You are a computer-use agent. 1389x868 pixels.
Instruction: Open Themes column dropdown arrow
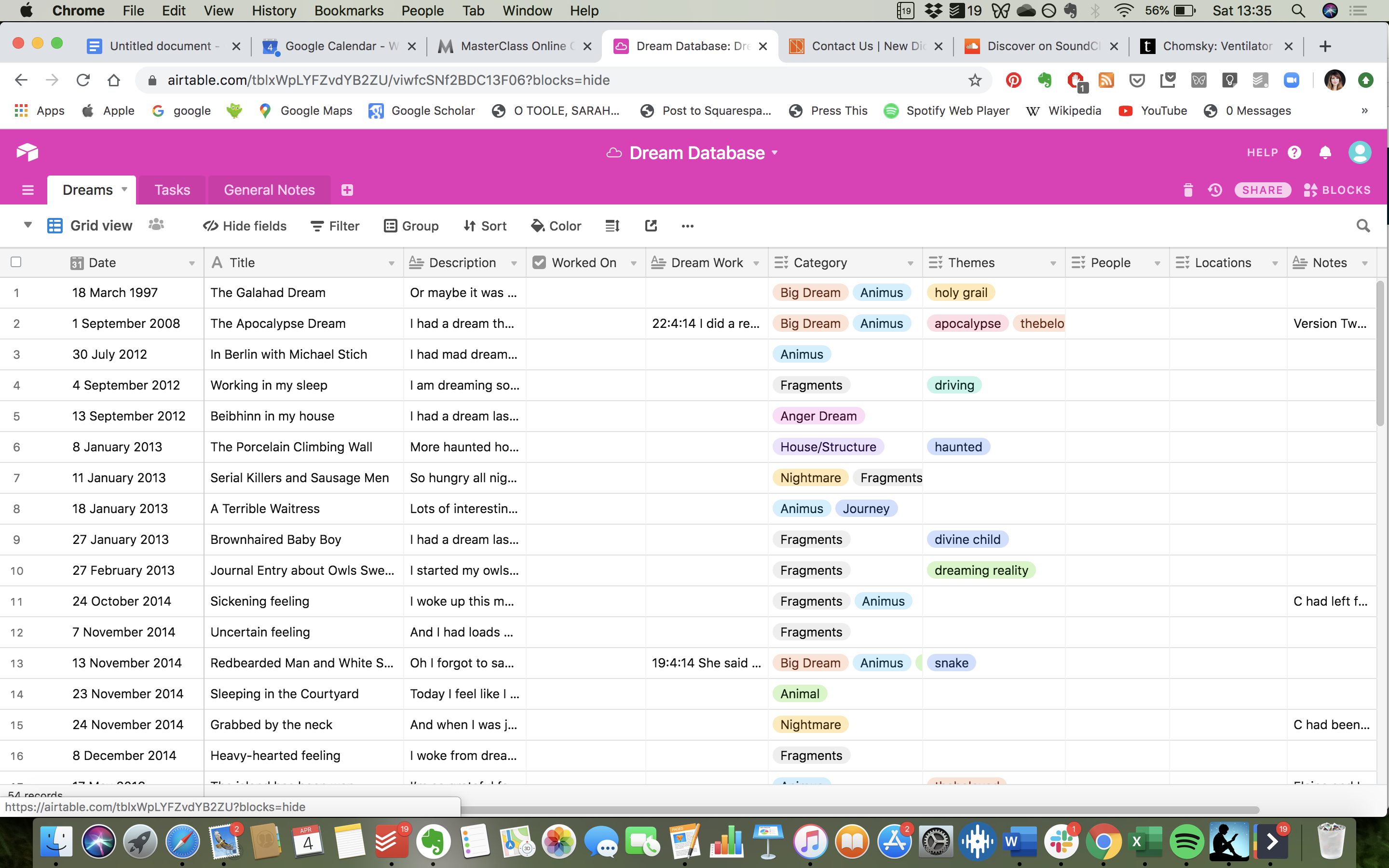1053,263
